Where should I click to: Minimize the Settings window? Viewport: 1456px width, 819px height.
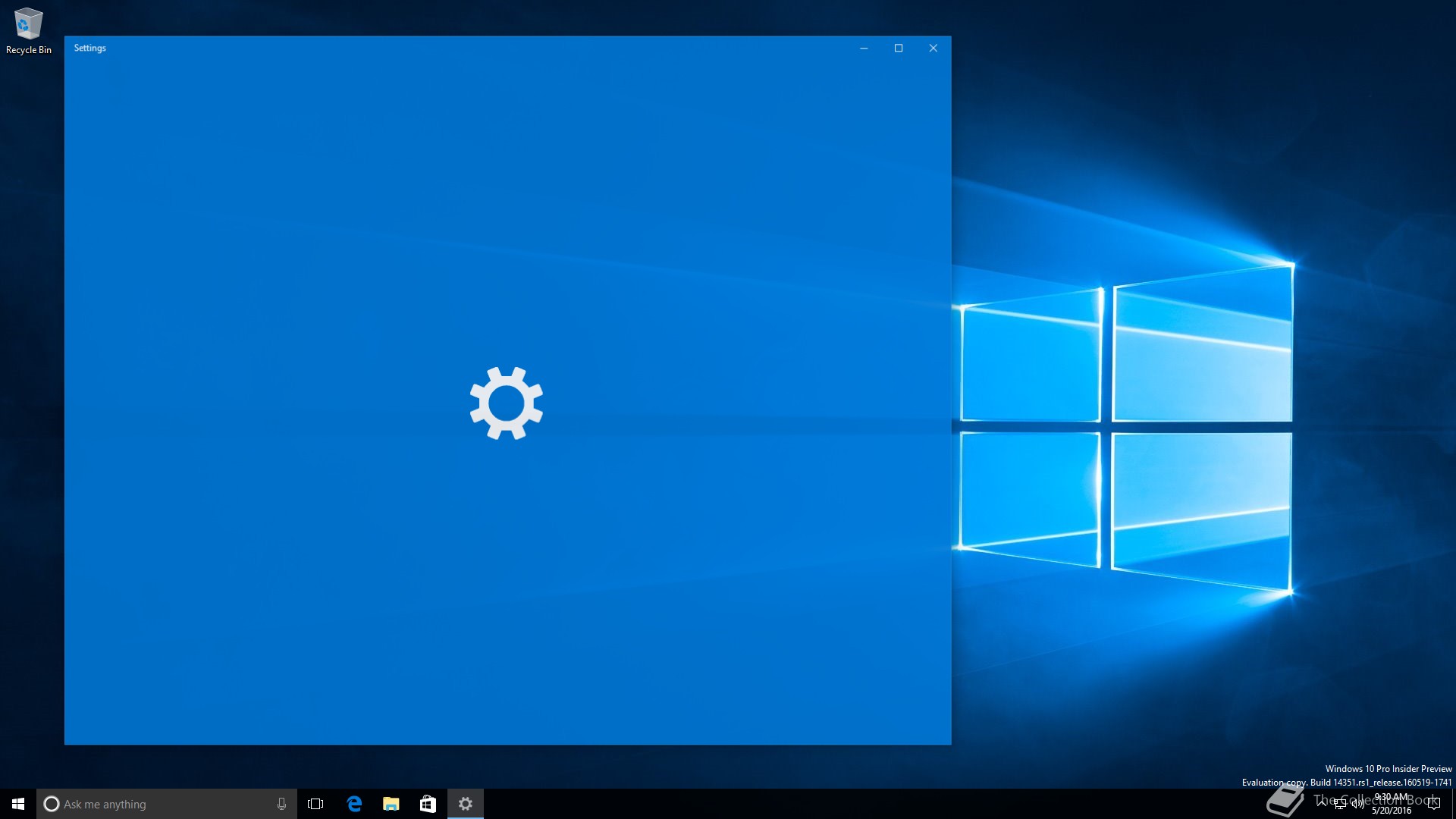click(x=864, y=49)
